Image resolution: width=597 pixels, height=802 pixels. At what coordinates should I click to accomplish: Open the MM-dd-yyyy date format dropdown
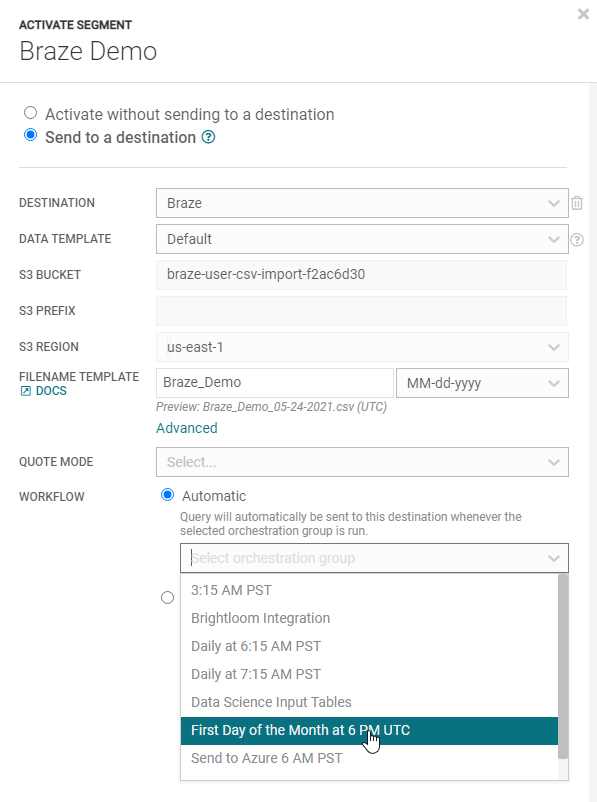tap(482, 383)
